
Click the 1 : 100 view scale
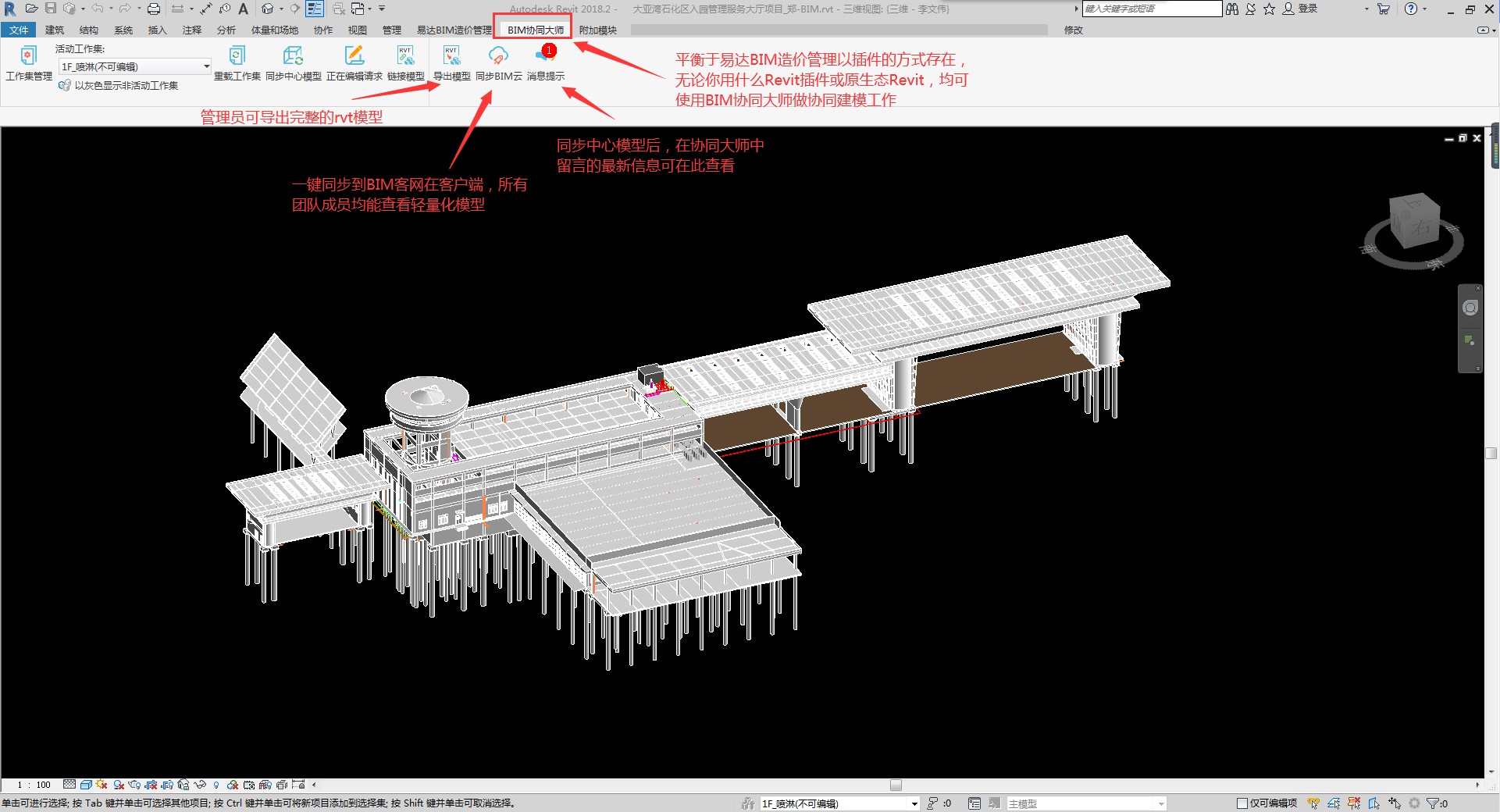(x=34, y=785)
